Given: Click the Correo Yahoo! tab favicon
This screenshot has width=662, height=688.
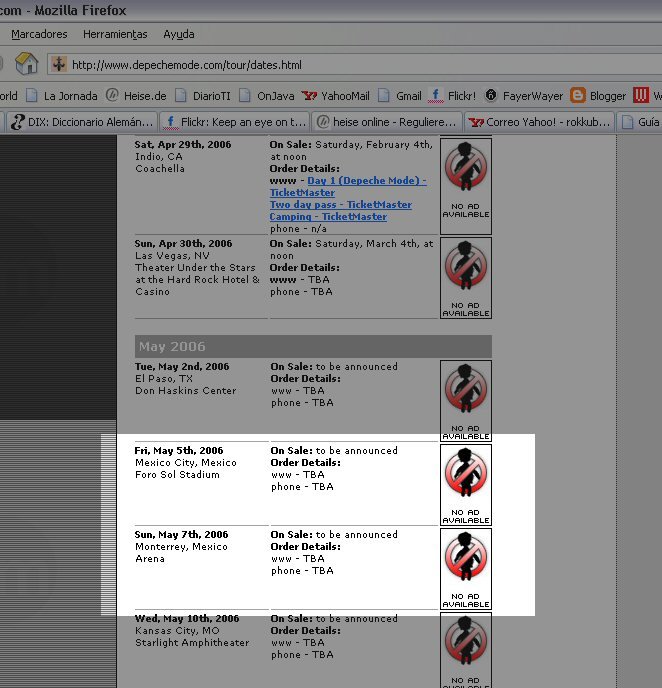Looking at the screenshot, I should (x=476, y=122).
